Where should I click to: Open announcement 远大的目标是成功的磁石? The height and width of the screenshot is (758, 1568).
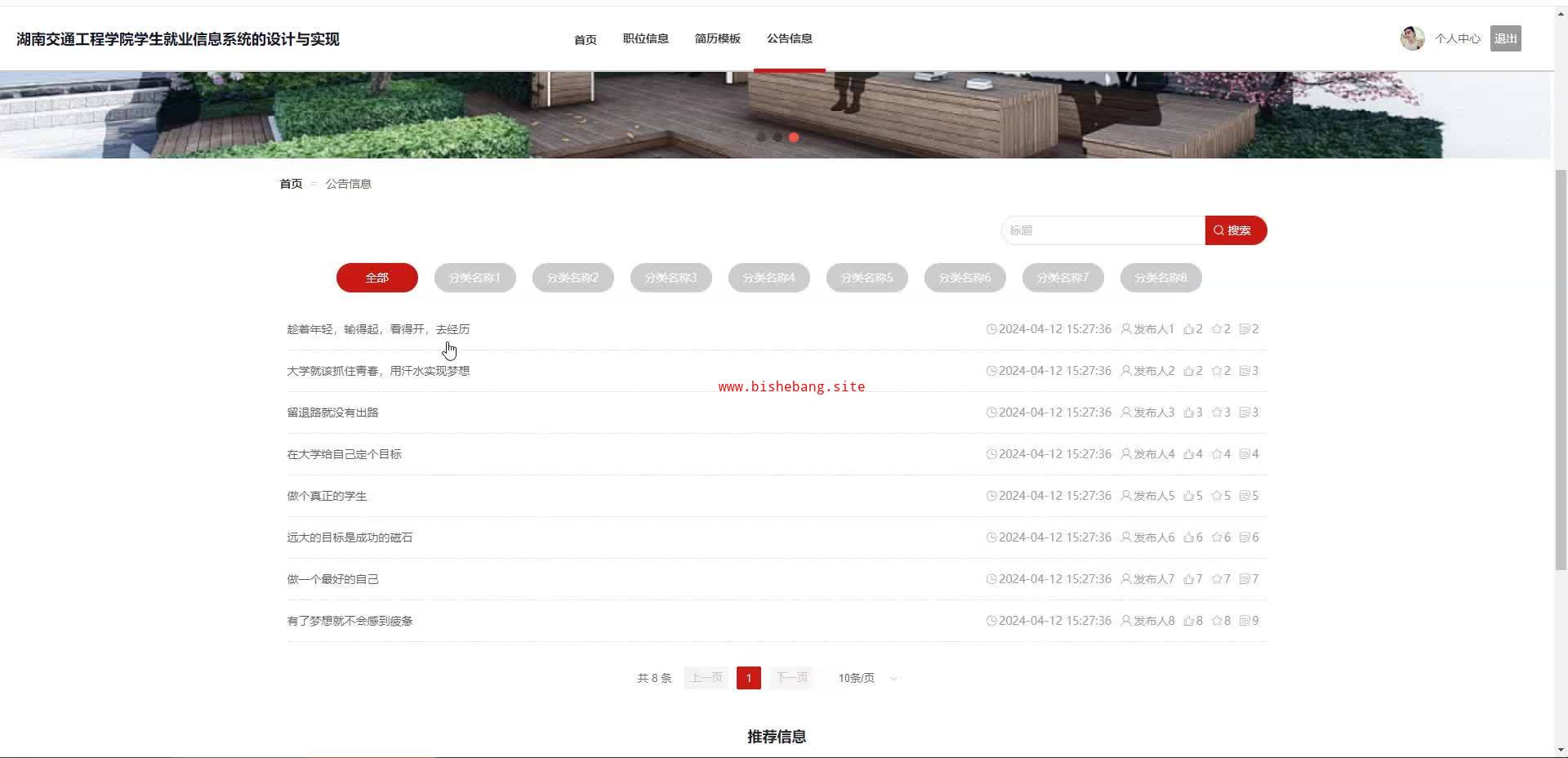350,537
